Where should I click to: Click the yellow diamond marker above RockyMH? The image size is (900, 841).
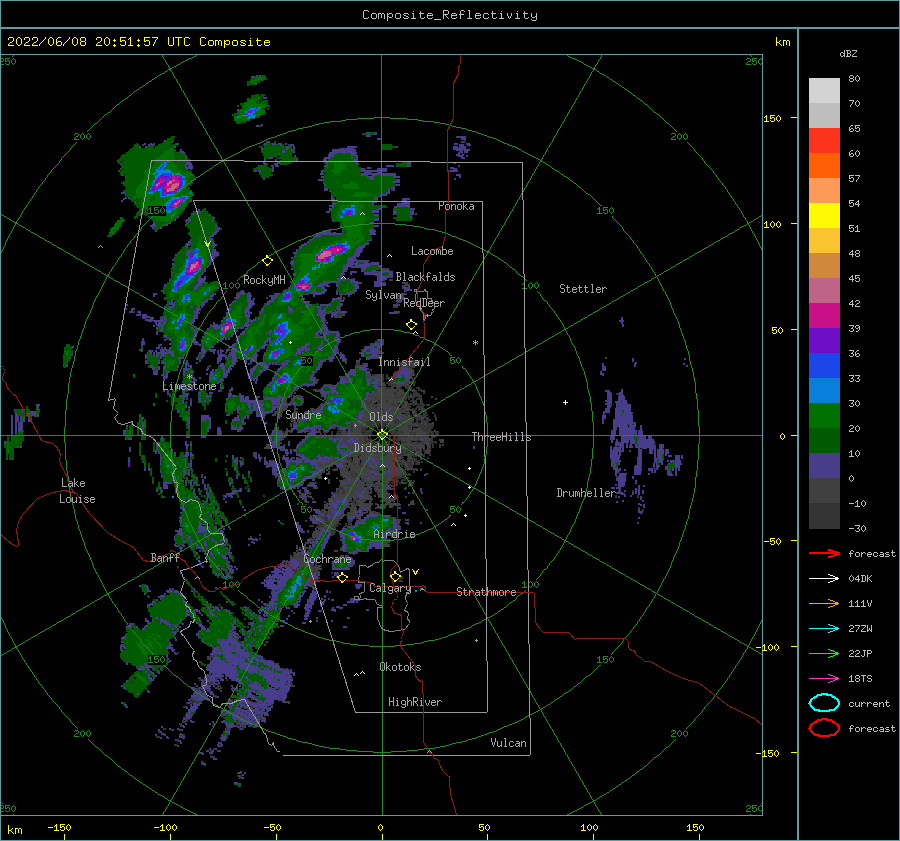coord(267,261)
